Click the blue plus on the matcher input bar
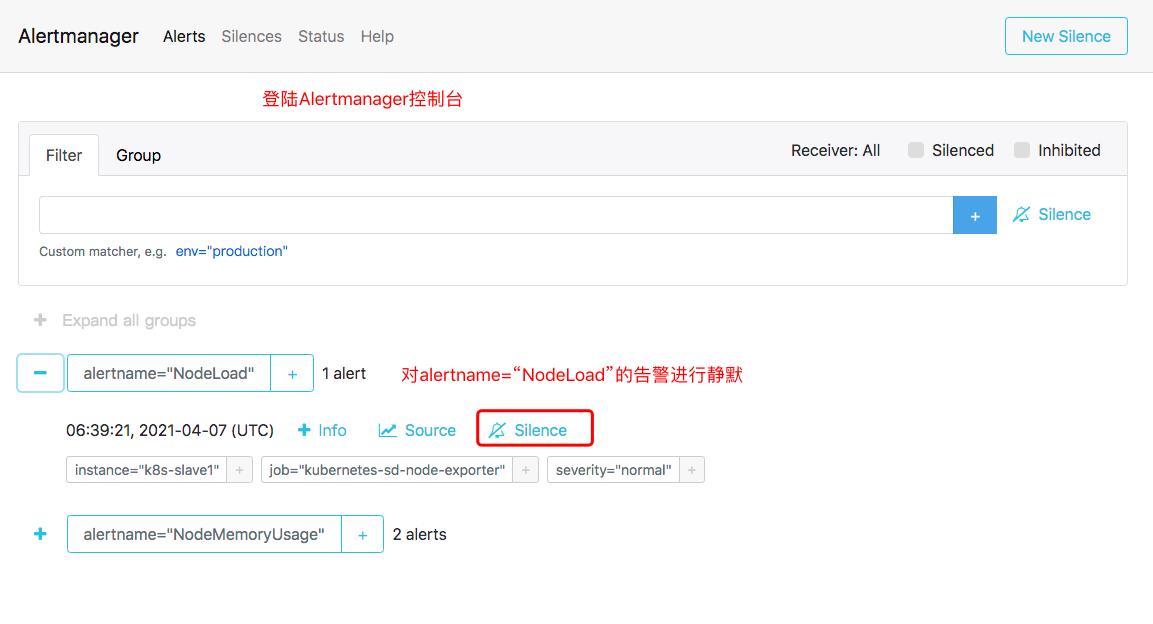 [974, 214]
